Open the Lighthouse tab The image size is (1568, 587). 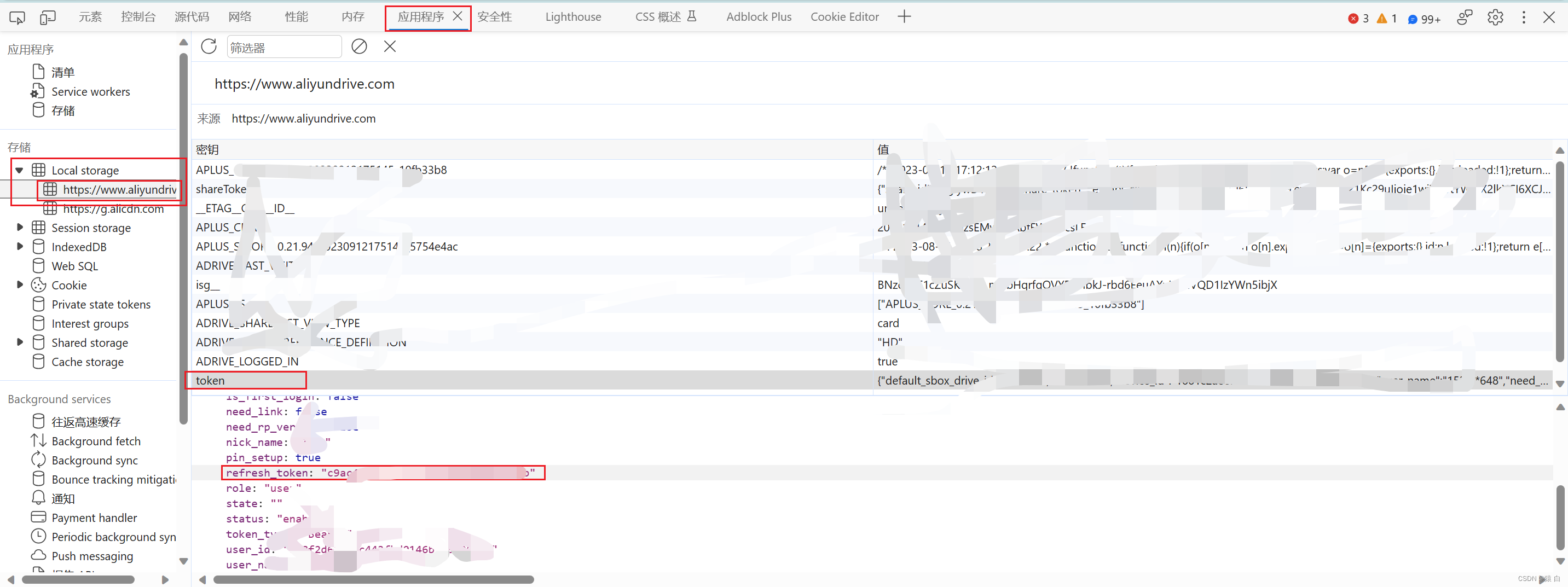[x=573, y=17]
